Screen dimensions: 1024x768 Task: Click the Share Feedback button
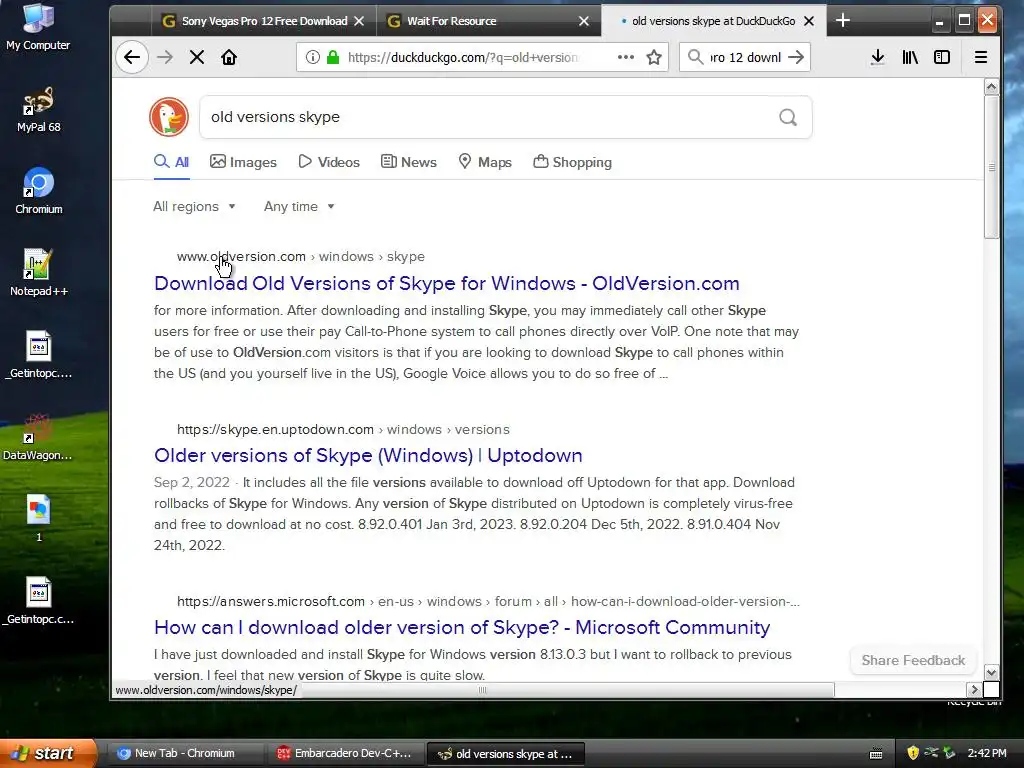(913, 660)
